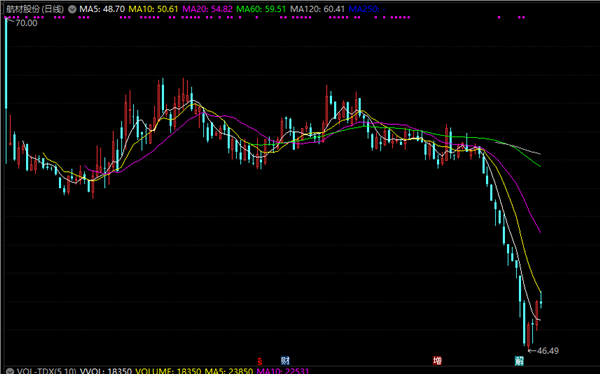Click the red S marker icon

(x=260, y=361)
